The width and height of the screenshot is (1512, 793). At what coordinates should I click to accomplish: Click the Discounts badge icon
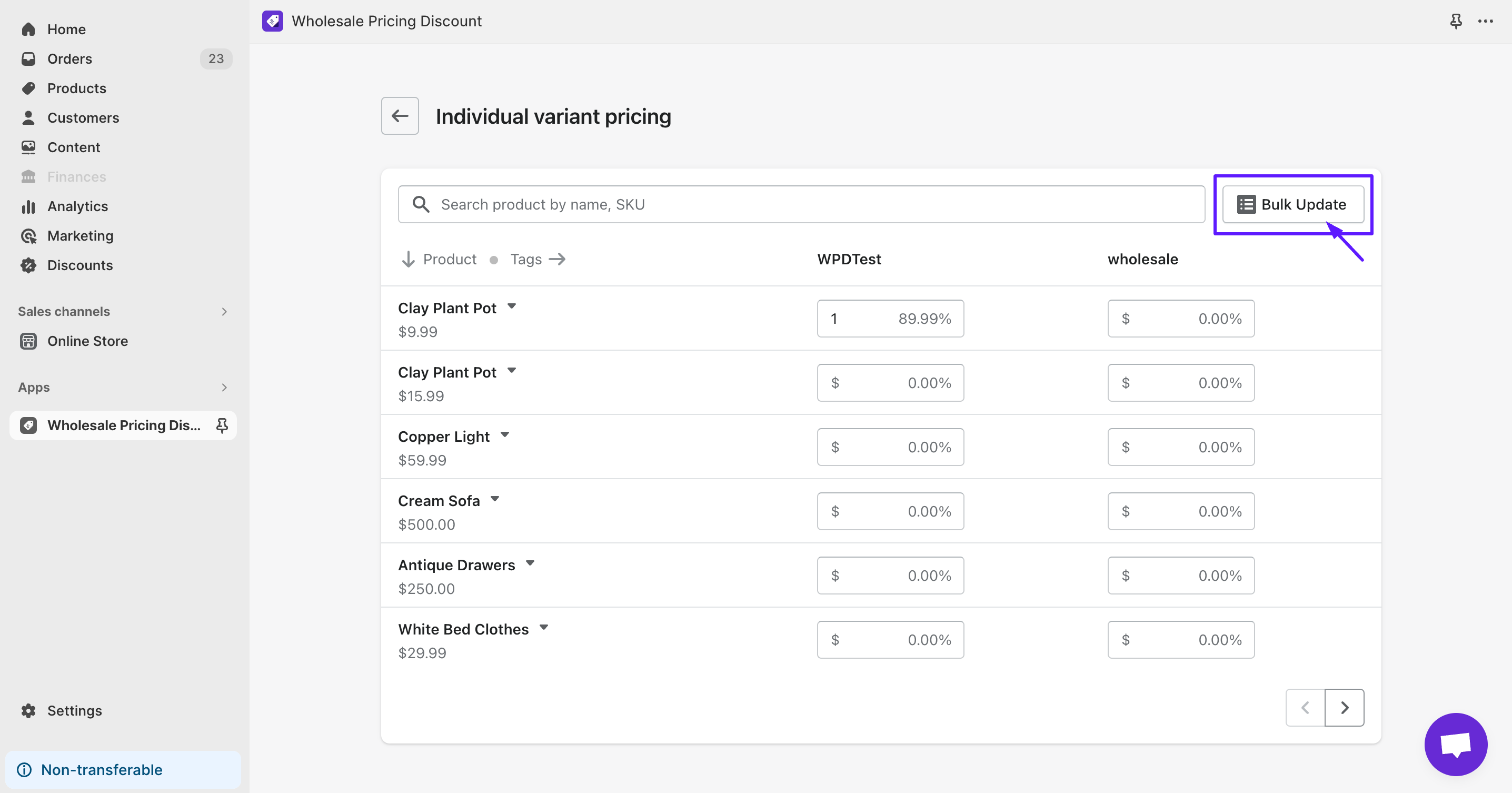pos(28,265)
